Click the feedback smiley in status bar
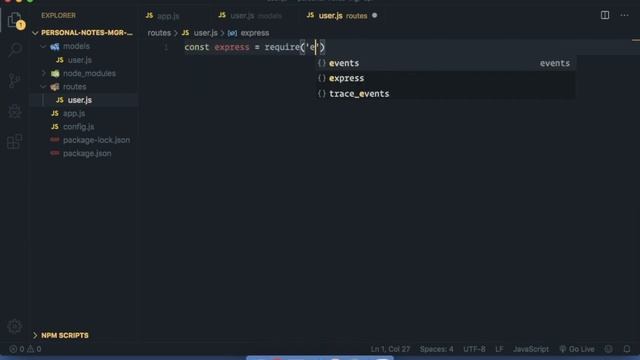This screenshot has width=640, height=360. pyautogui.click(x=609, y=349)
